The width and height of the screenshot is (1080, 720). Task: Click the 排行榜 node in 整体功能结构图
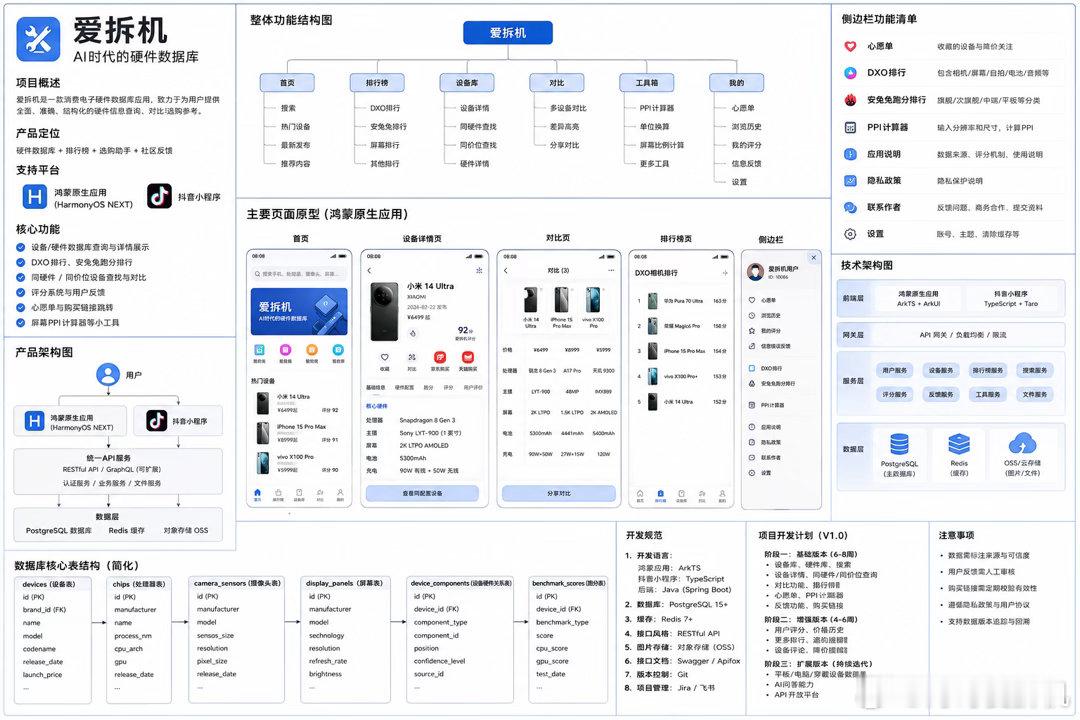click(x=377, y=83)
